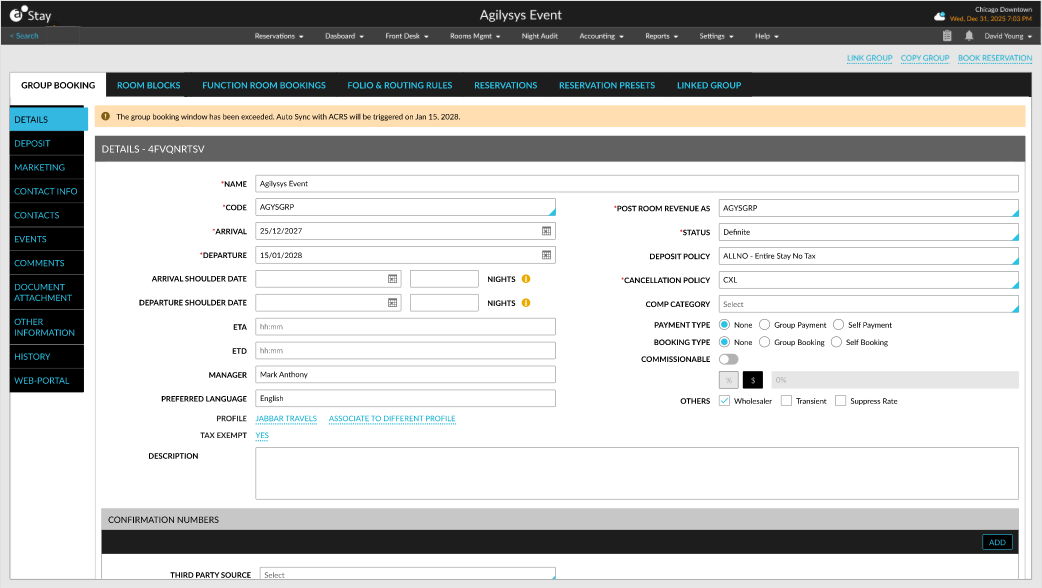Click info icon beside departure shoulder Nights
1042x588 pixels.
point(526,303)
